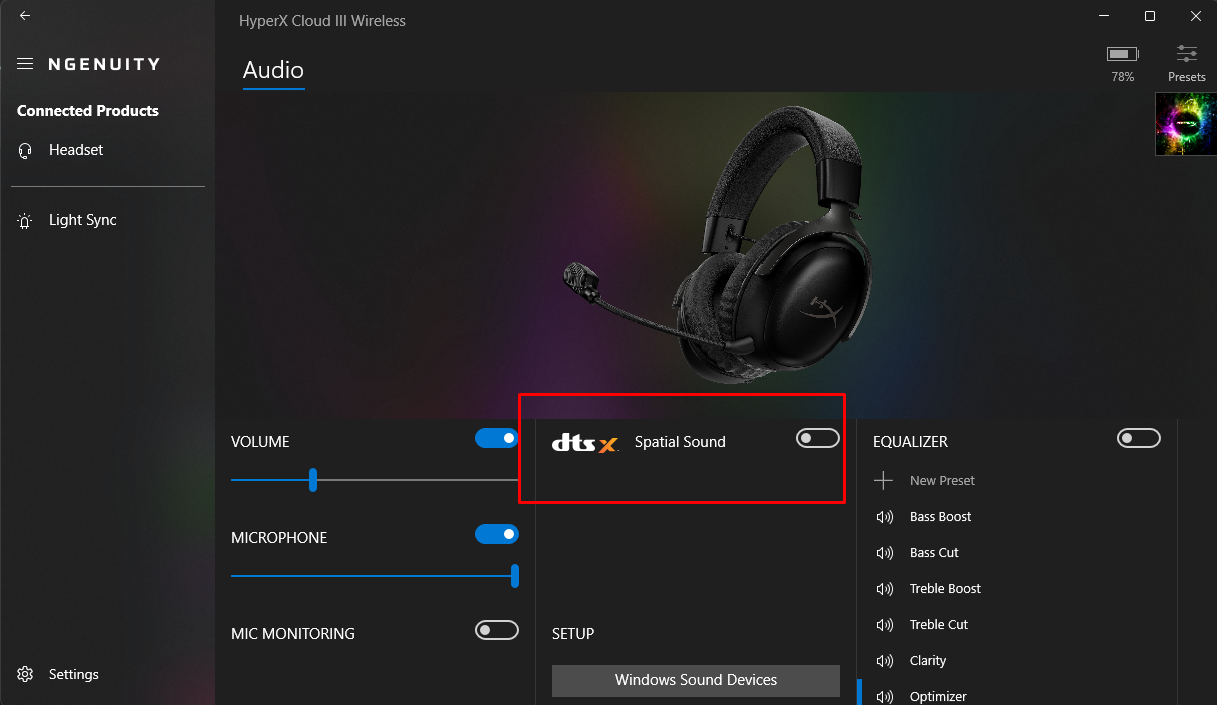Click the MIC MONITORING label
Screen dimensions: 1217x705
click(x=293, y=634)
